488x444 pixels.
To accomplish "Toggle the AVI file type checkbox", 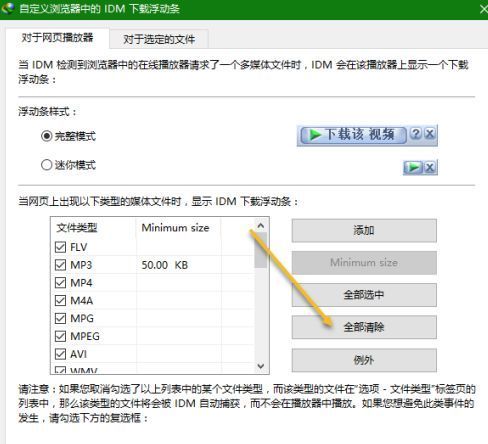I will [60, 354].
